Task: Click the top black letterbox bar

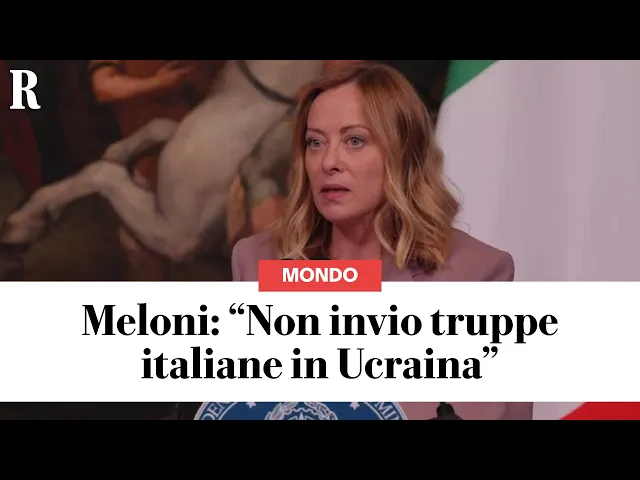Action: pos(320,30)
